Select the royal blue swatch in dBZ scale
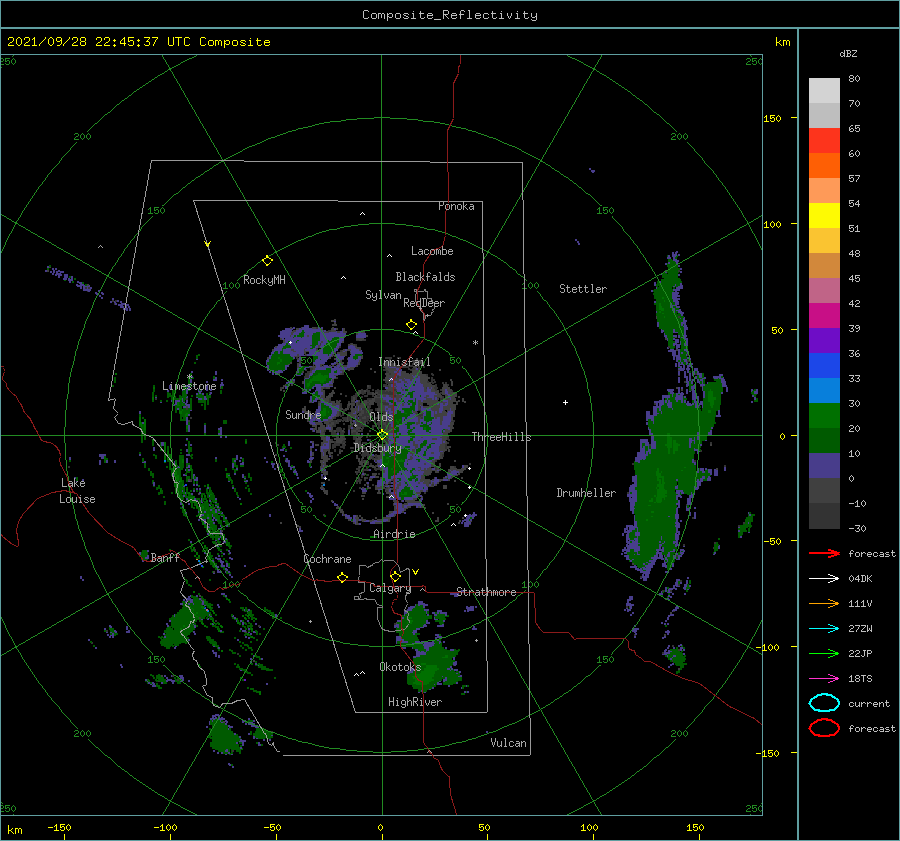 coord(824,365)
